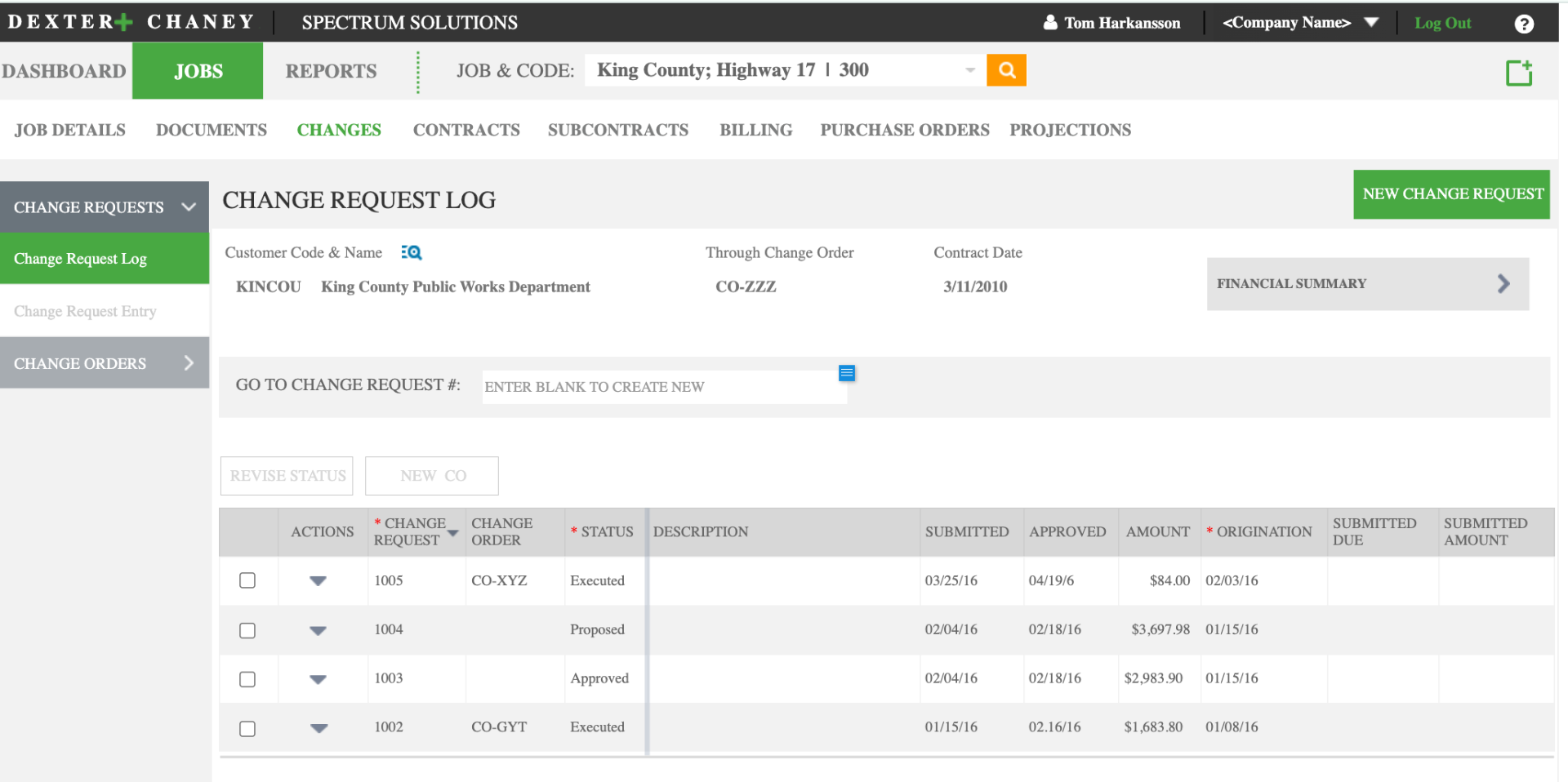This screenshot has height=782, width=1568.
Task: Go to the Subcontracts sub-tab
Action: [618, 130]
